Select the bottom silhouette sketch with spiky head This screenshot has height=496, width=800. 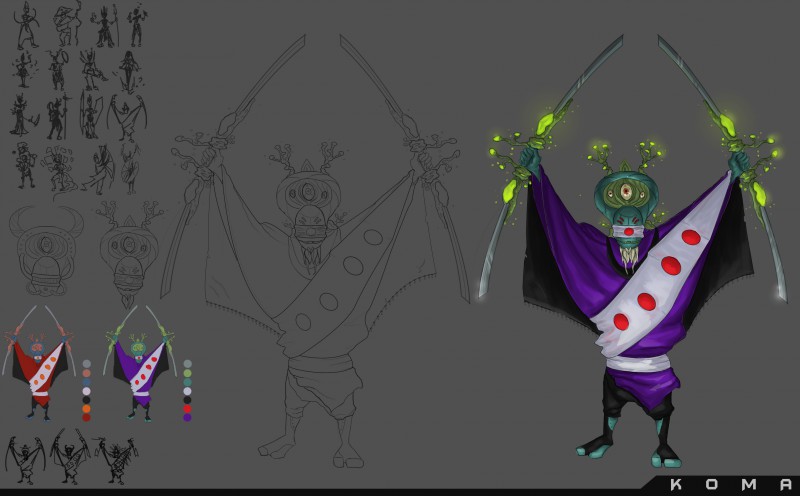pos(116,459)
